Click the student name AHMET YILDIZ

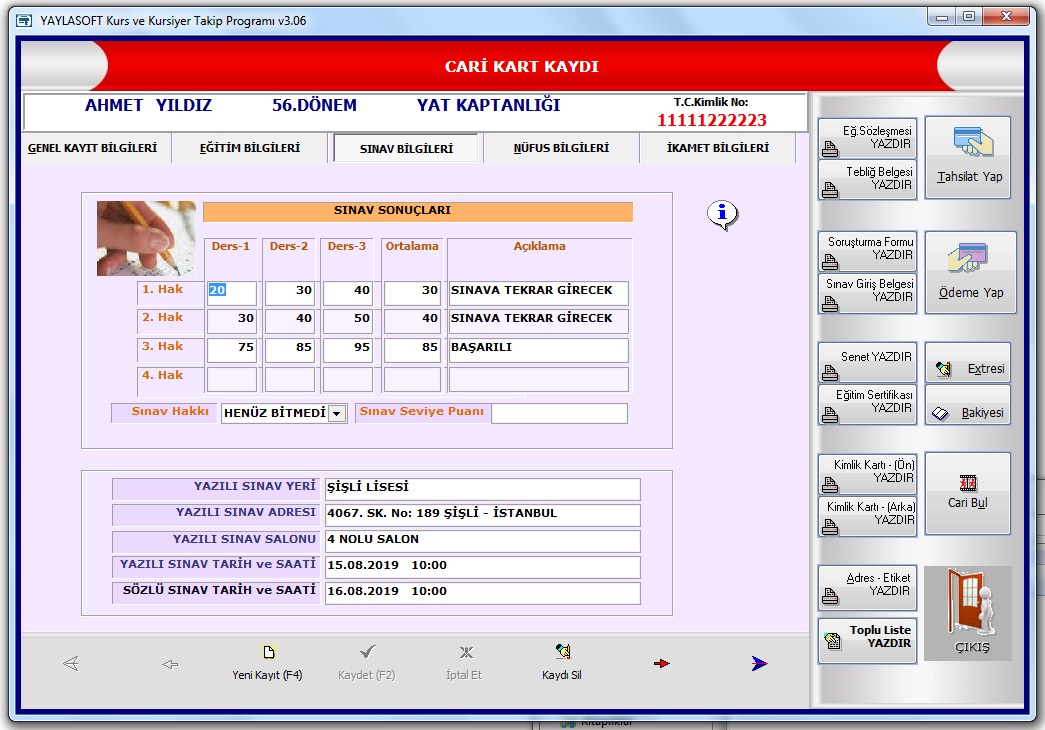(x=148, y=105)
